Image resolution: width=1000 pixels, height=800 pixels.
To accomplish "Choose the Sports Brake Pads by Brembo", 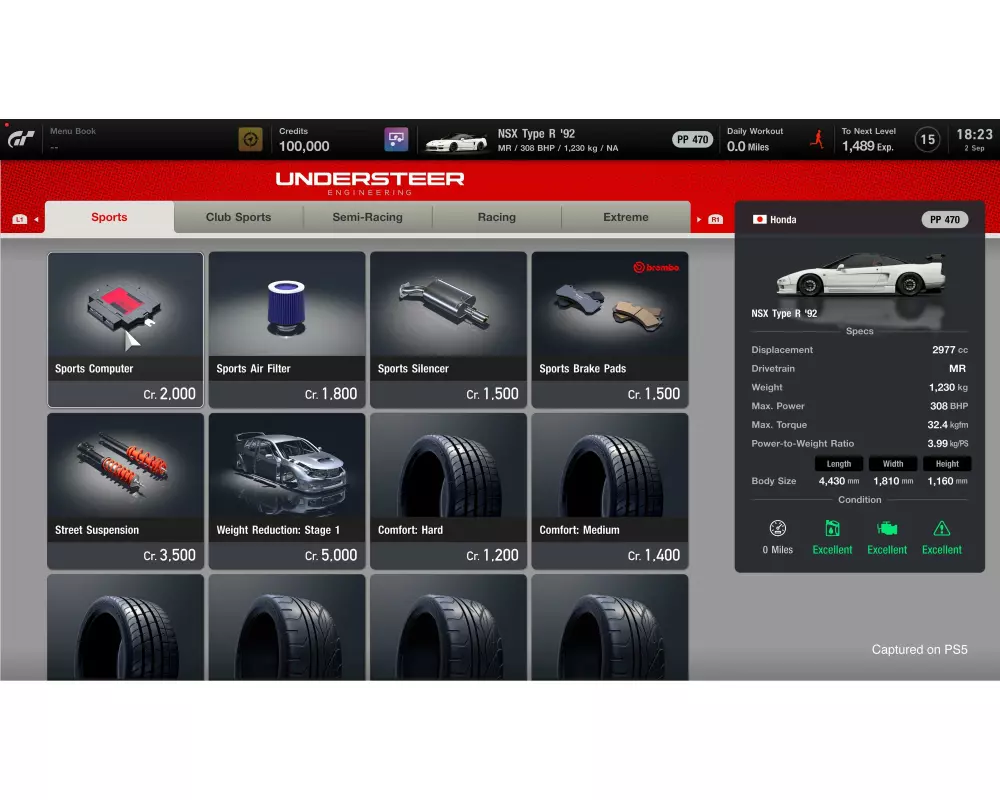I will click(x=609, y=329).
